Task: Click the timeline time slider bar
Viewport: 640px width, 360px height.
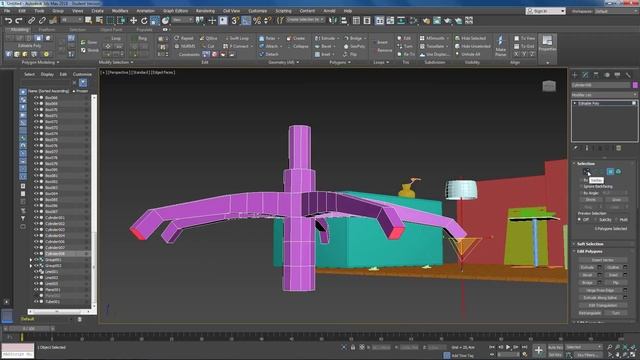Action: click(x=29, y=328)
